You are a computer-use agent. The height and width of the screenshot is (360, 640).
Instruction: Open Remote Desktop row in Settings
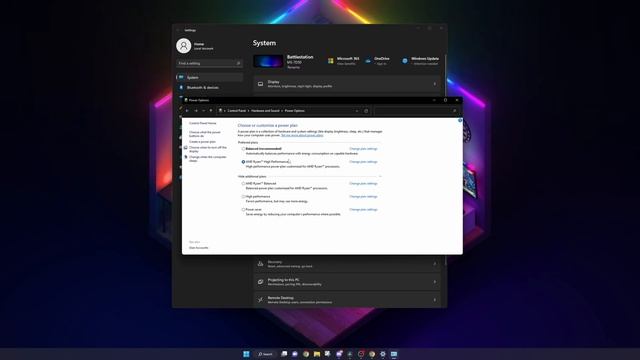(347, 300)
